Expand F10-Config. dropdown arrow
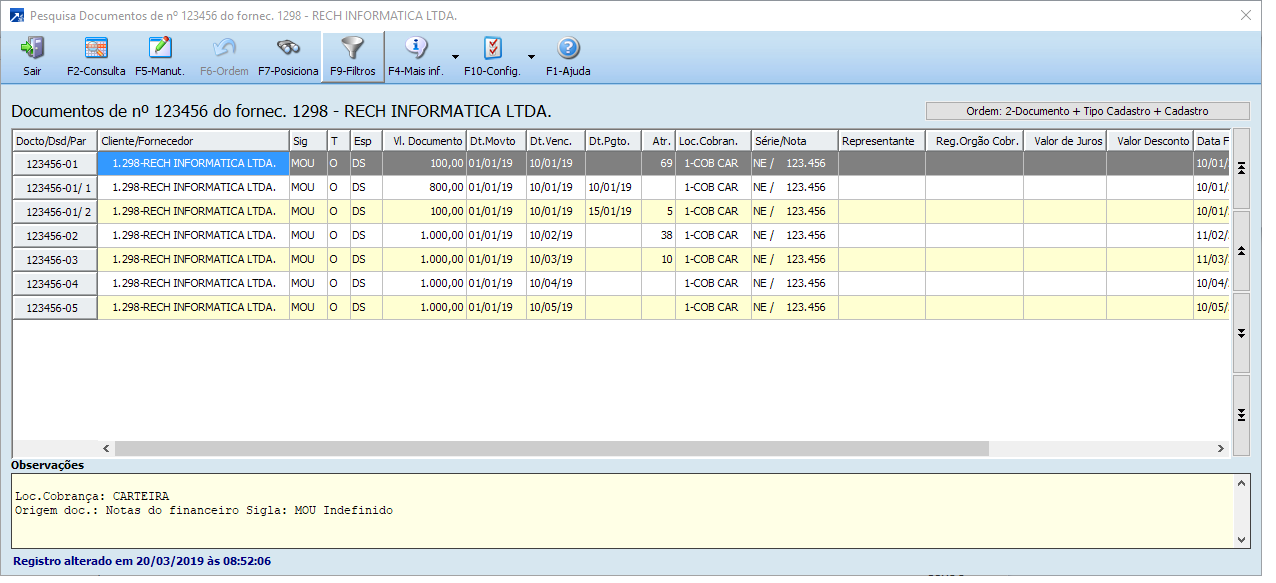Viewport: 1276px width, 583px height. [531, 57]
